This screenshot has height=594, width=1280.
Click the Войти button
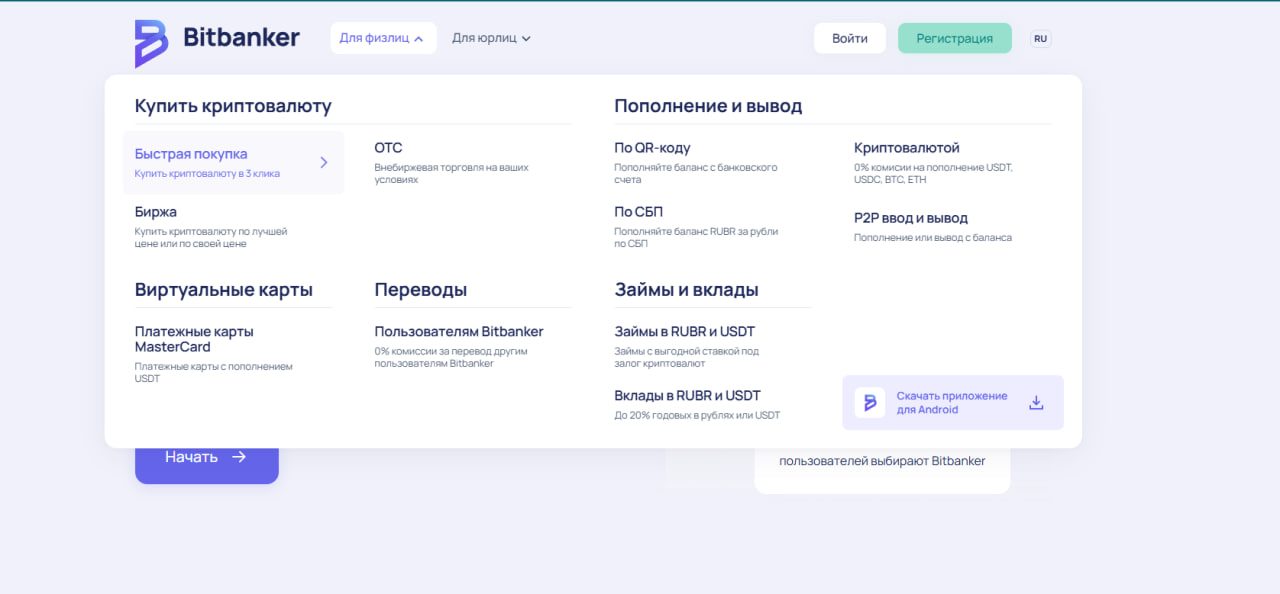click(850, 38)
